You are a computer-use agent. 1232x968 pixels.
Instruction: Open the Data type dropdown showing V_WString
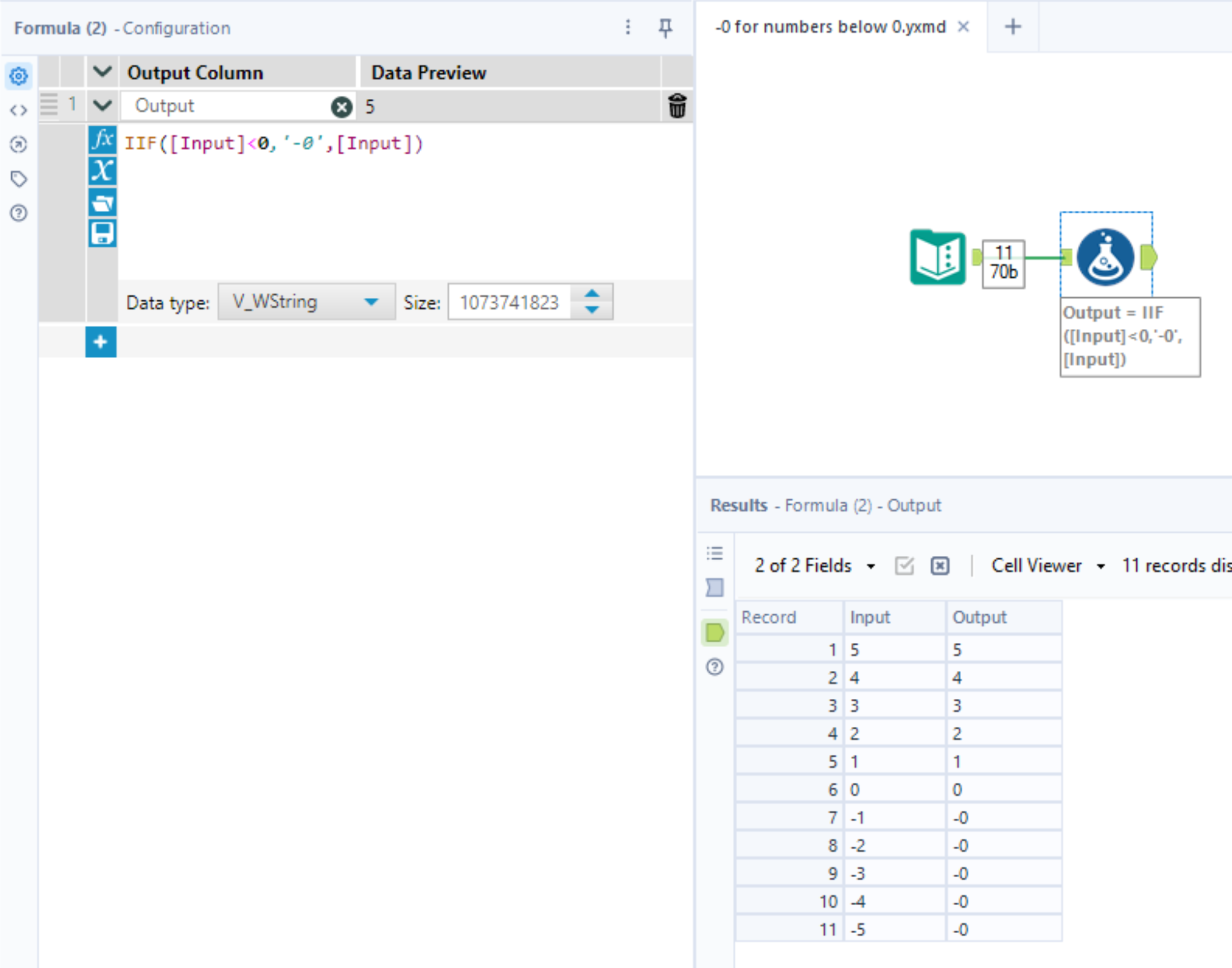pyautogui.click(x=306, y=302)
